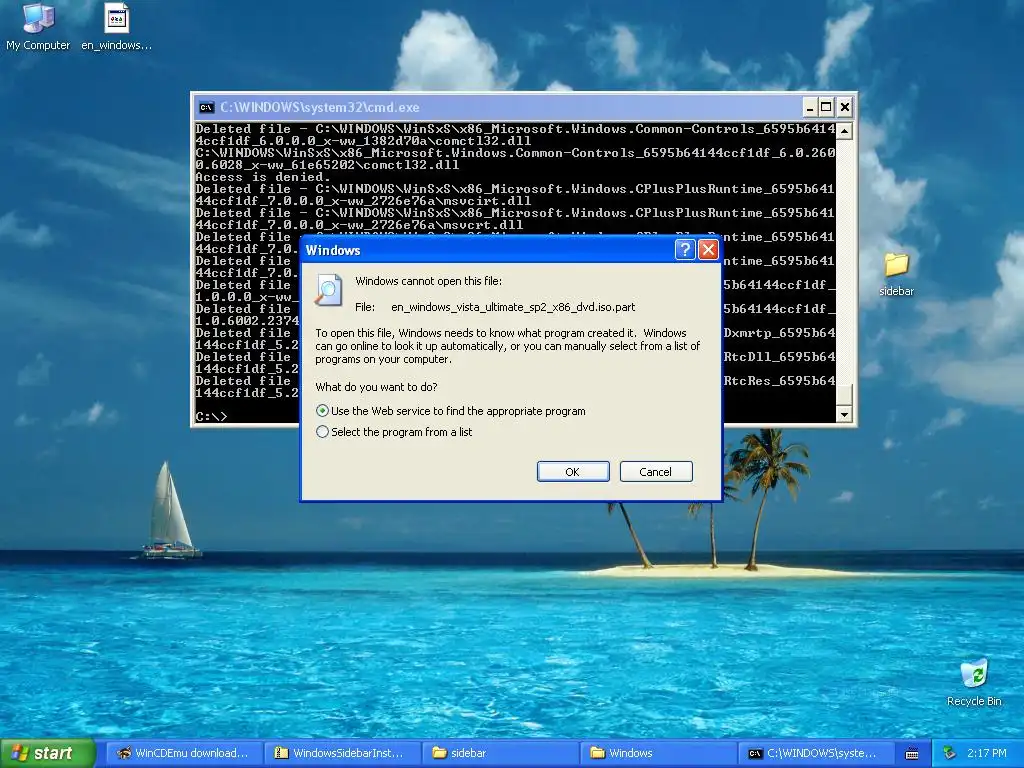Click the cmd.exe title bar icon
1024x768 pixels.
pyautogui.click(x=206, y=107)
